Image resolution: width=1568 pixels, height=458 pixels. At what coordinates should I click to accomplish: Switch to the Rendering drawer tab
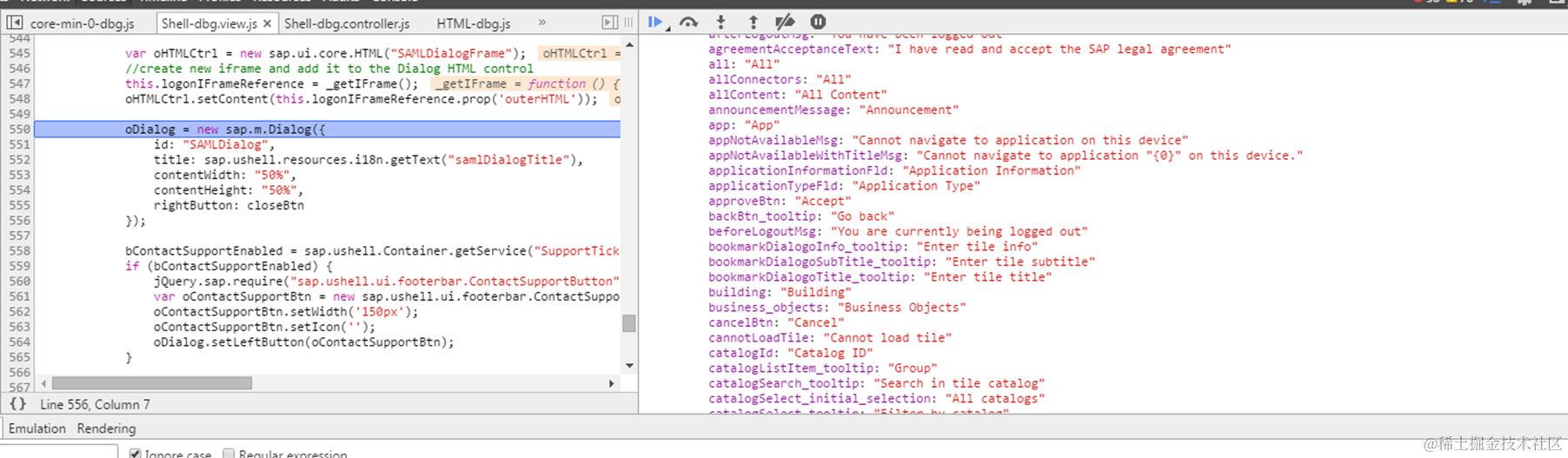(106, 428)
